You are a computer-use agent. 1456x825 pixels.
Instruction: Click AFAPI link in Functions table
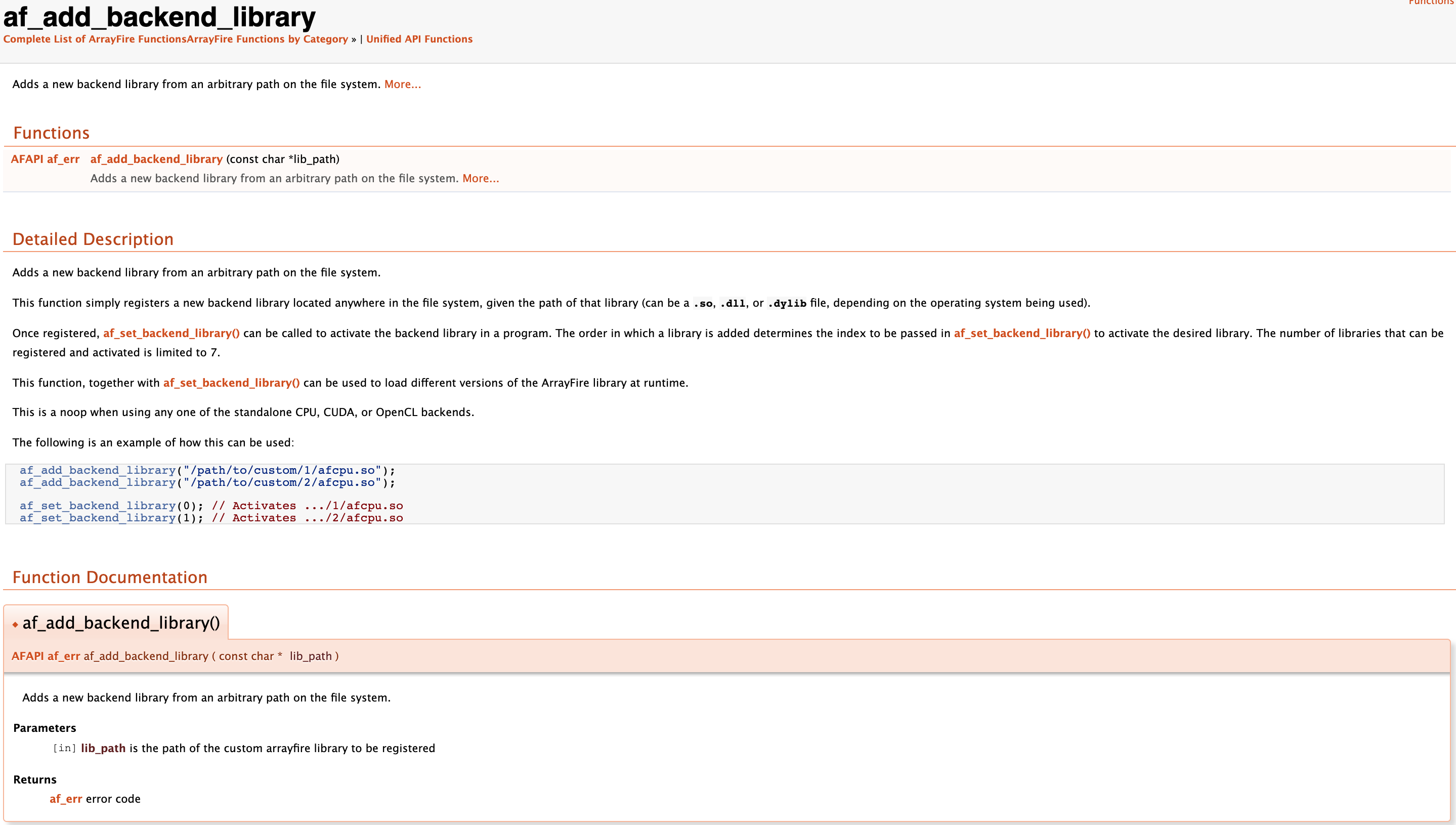pyautogui.click(x=27, y=159)
